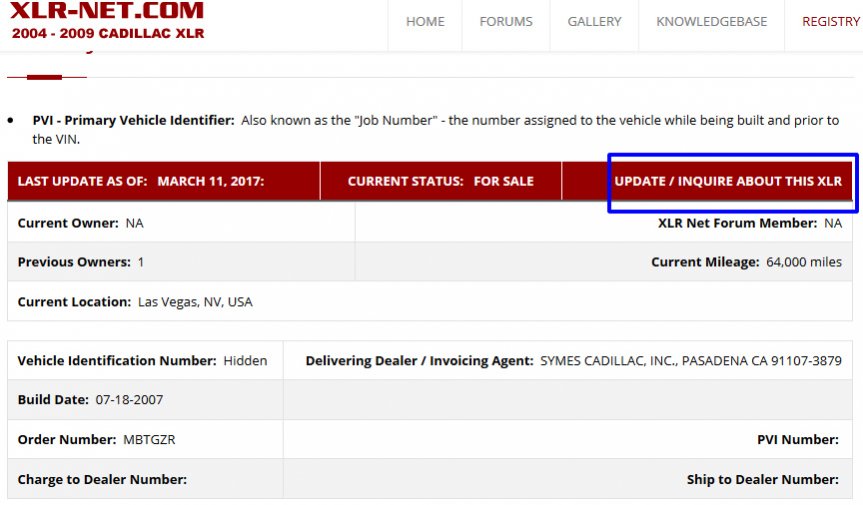Select the Symes Cadillac delivering dealer text

(x=691, y=360)
